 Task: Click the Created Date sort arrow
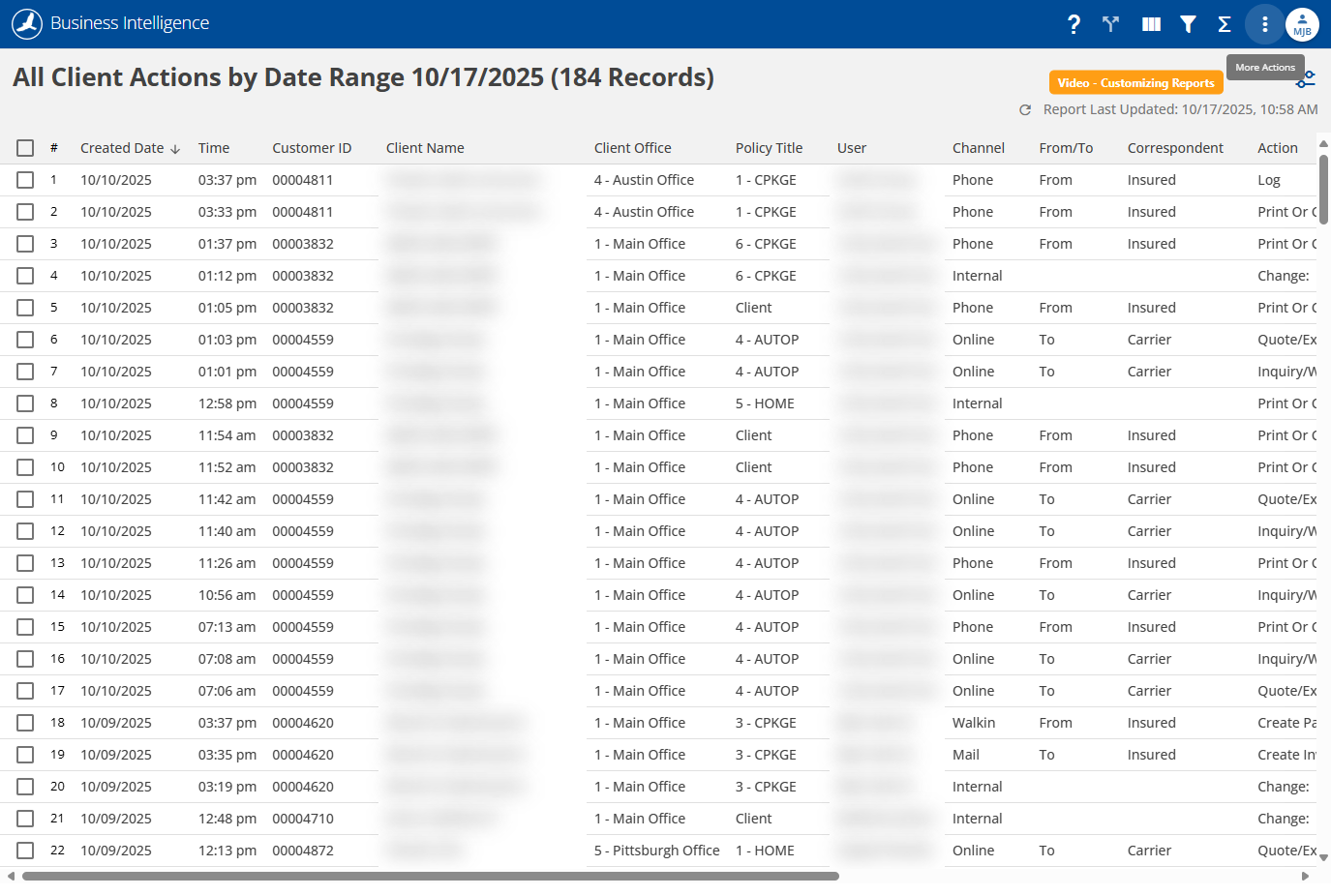tap(175, 149)
